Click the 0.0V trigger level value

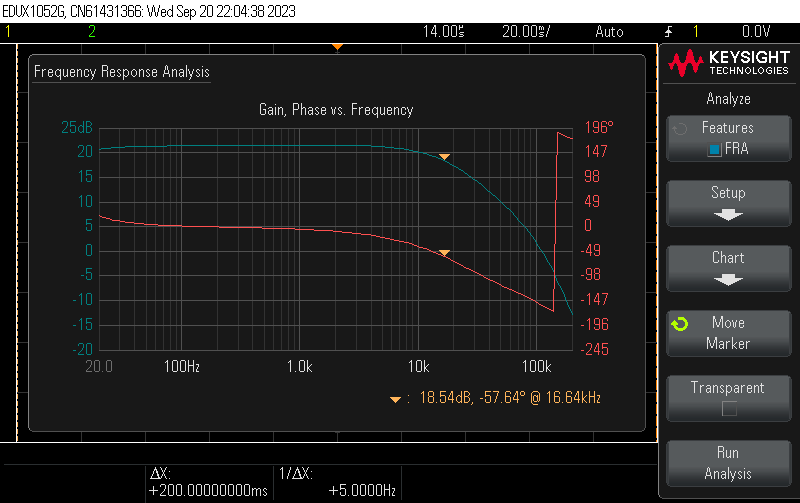pyautogui.click(x=756, y=32)
